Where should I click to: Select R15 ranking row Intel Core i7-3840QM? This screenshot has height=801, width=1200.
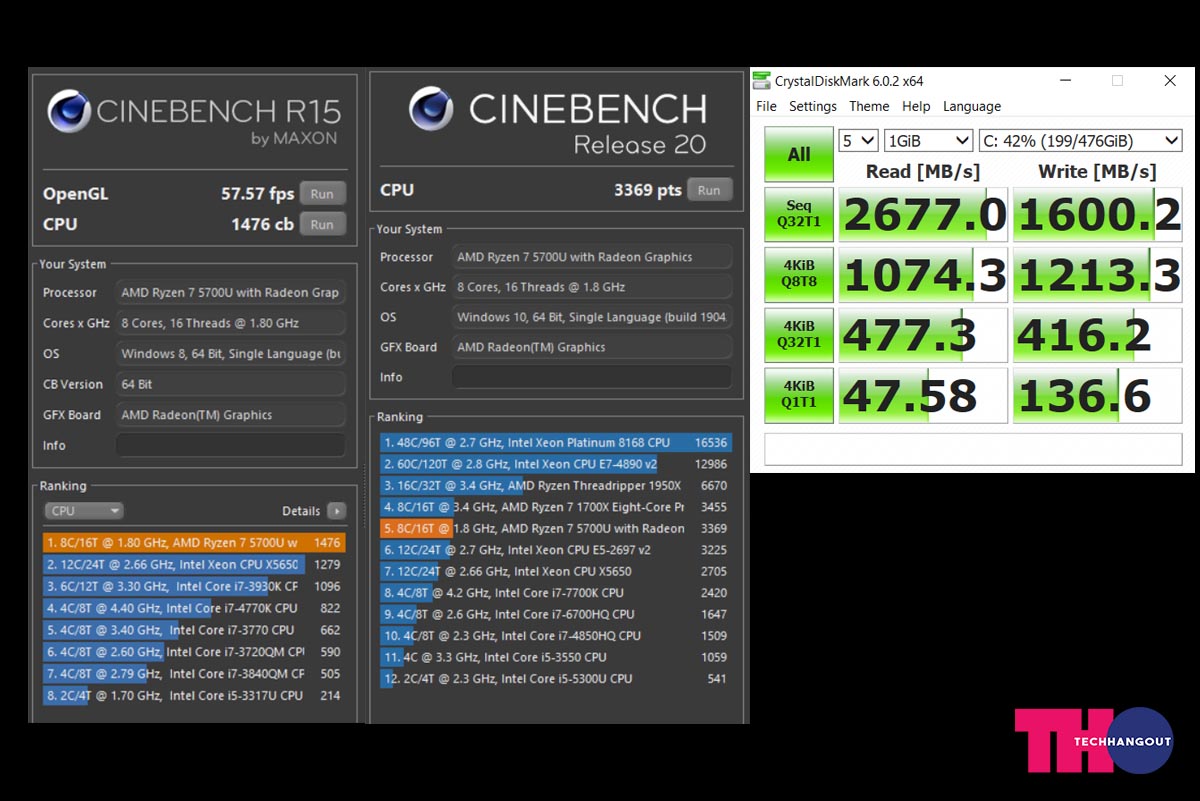[194, 674]
